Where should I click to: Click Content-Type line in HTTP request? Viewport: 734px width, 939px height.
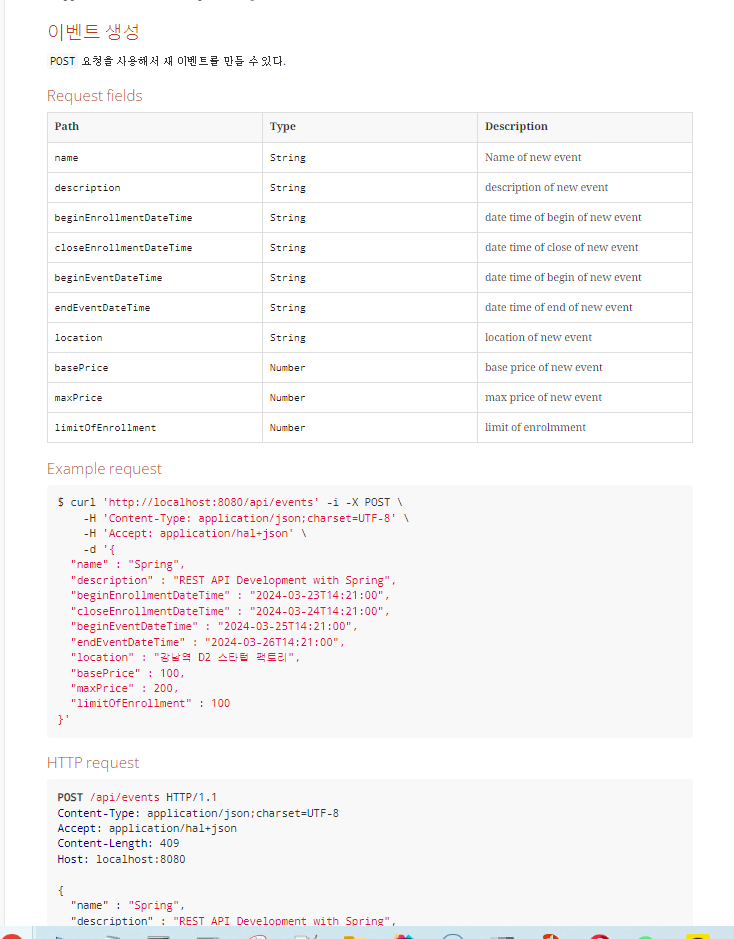(198, 813)
